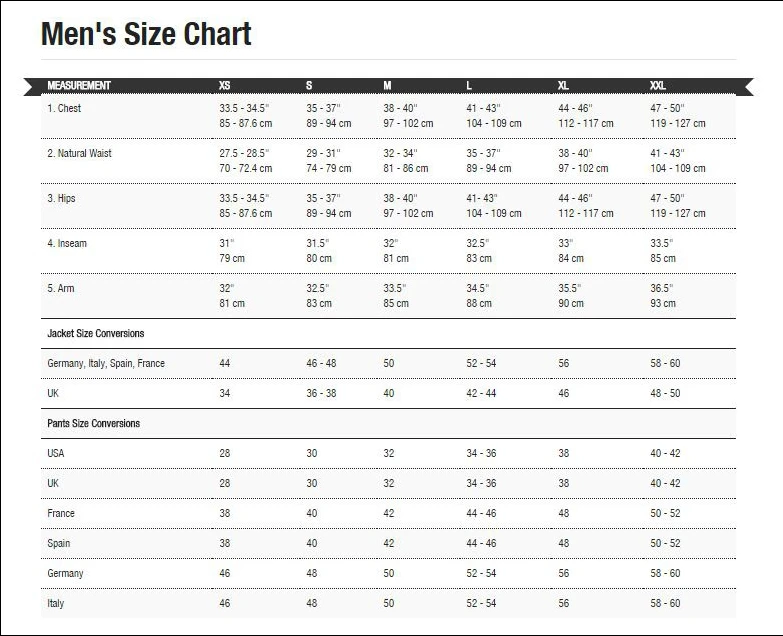The image size is (783, 636).
Task: Click the "Jacket Size Conversions" section heading
Action: click(96, 333)
